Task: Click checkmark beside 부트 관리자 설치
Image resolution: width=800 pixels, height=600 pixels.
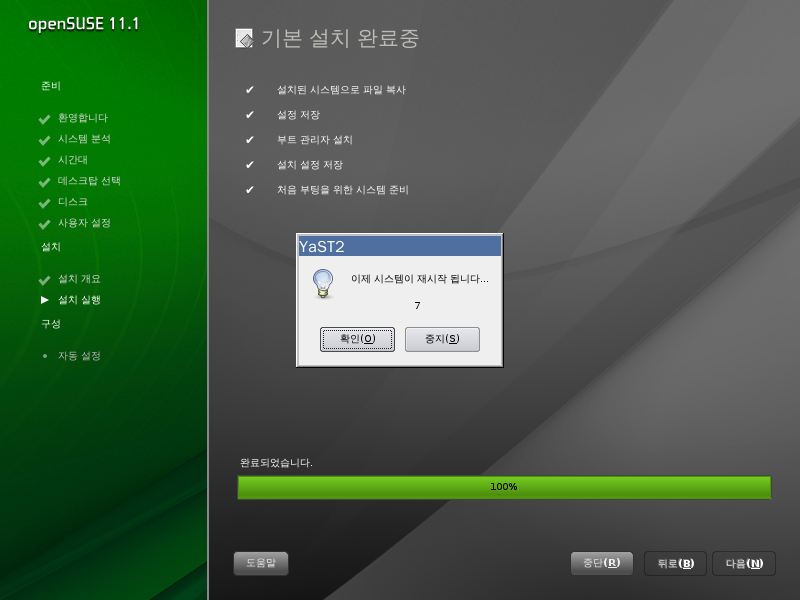Action: pos(249,140)
